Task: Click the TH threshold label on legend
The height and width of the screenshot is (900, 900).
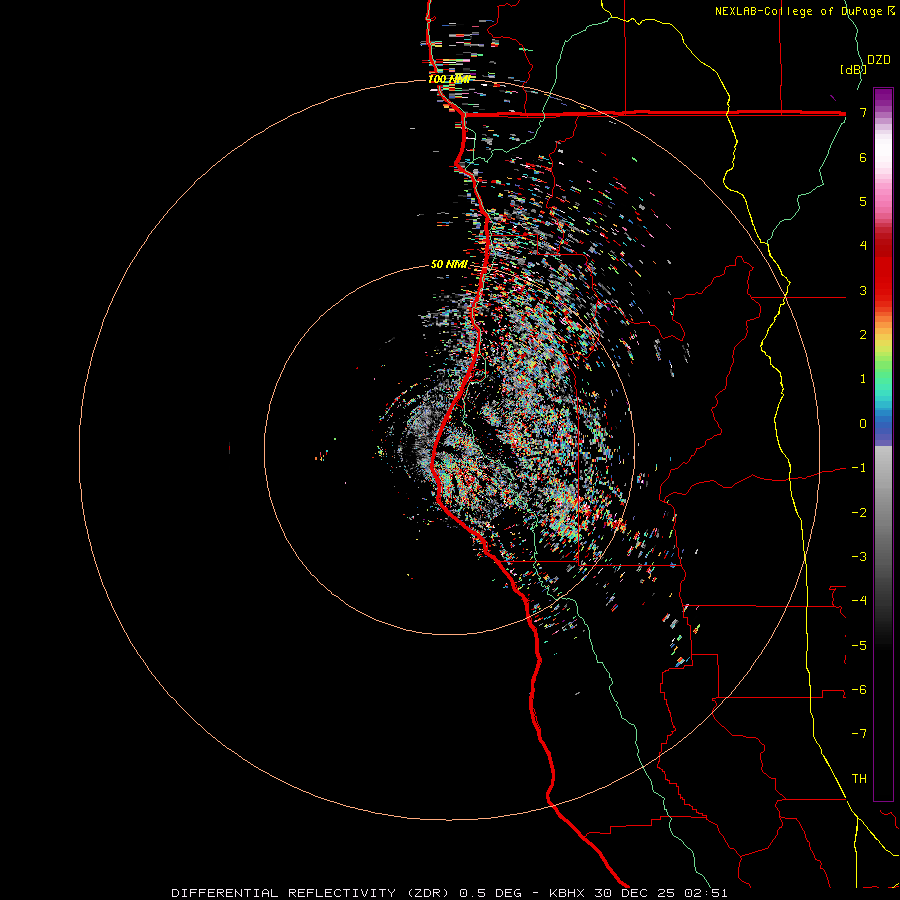Action: point(859,779)
